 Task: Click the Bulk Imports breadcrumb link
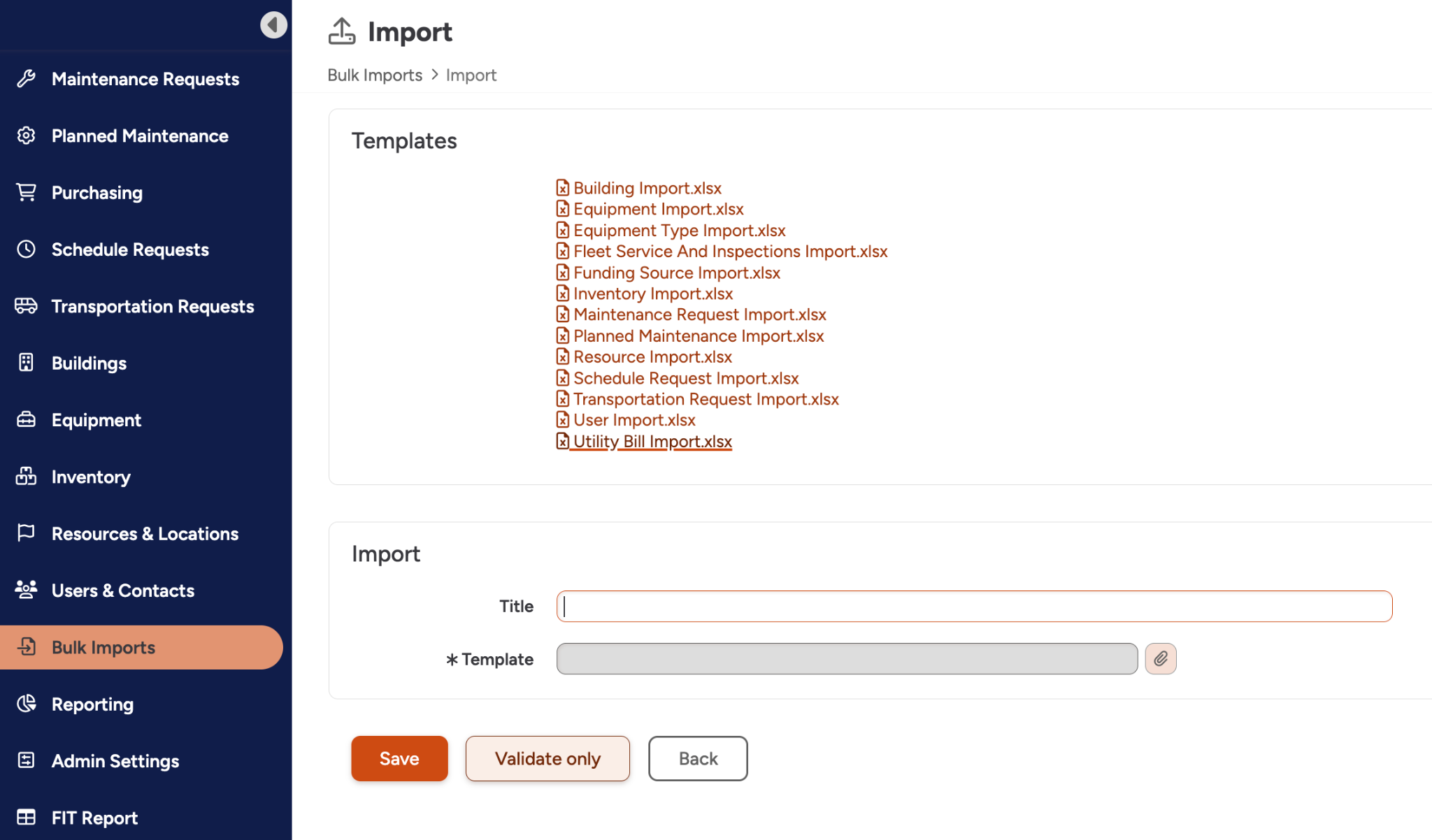tap(375, 75)
